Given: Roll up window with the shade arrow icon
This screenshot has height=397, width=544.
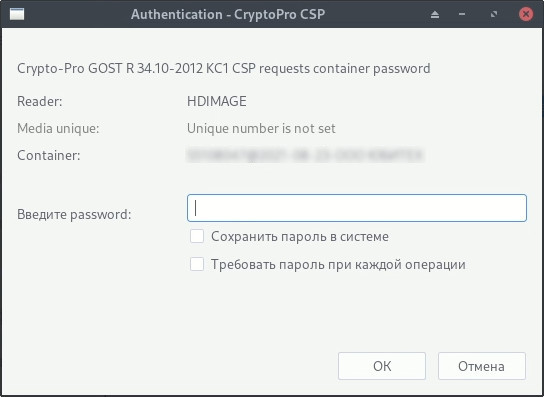Looking at the screenshot, I should click(x=435, y=15).
